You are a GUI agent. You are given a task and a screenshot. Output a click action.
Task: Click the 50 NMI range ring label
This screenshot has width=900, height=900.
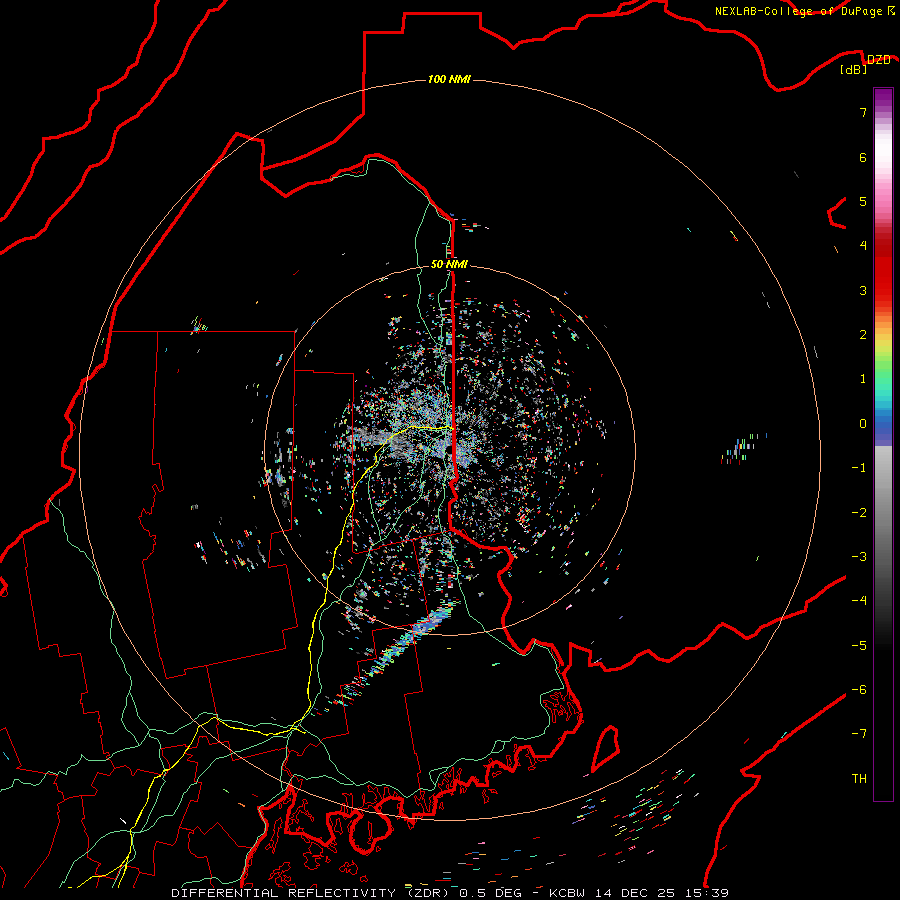tap(449, 264)
